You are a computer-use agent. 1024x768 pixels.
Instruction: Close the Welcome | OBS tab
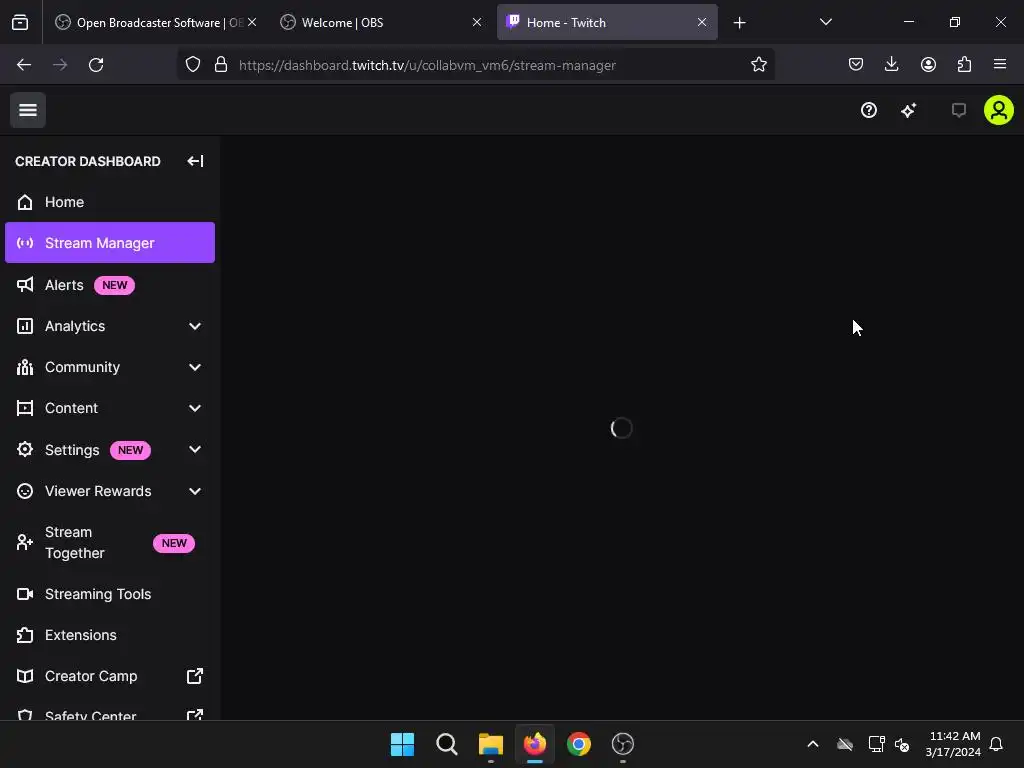point(477,22)
